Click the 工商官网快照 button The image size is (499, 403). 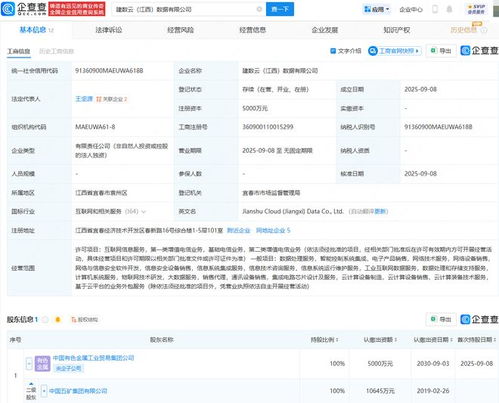tap(395, 51)
